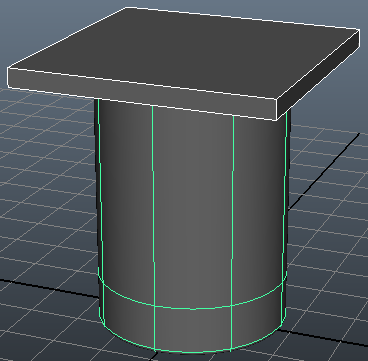Viewport: 368px width, 361px height.
Task: Pick the slab's far-left corner vertex
Action: click(x=8, y=68)
